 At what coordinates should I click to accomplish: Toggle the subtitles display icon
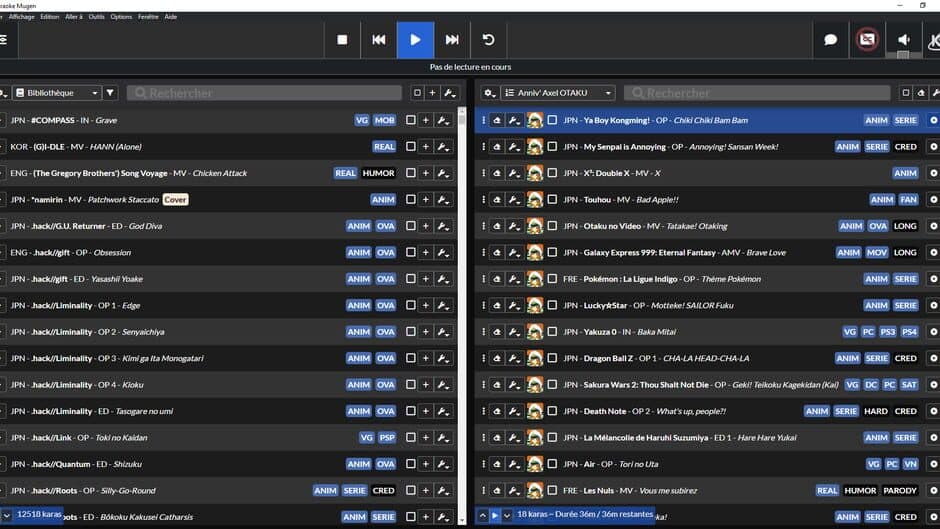pos(866,40)
